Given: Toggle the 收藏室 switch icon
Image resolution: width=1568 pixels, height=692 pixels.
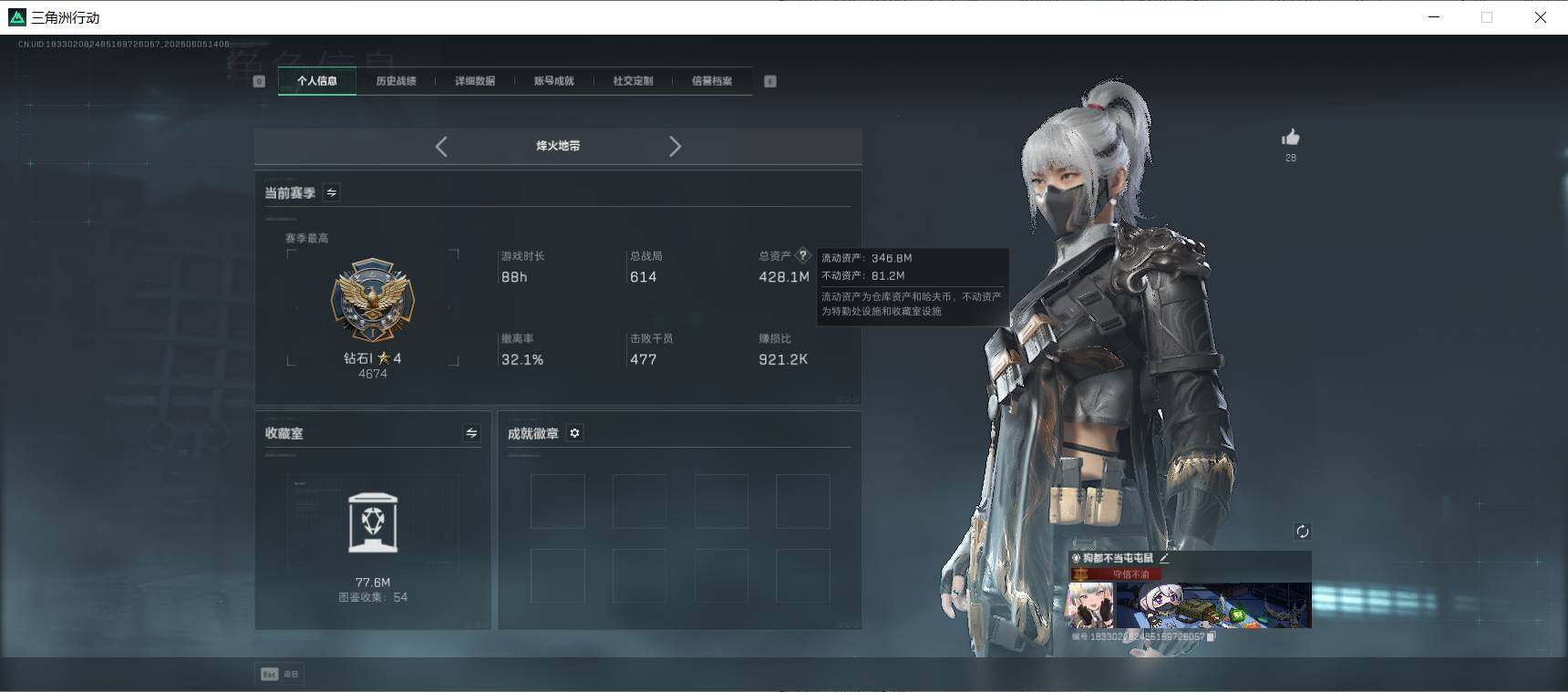Looking at the screenshot, I should (x=471, y=433).
